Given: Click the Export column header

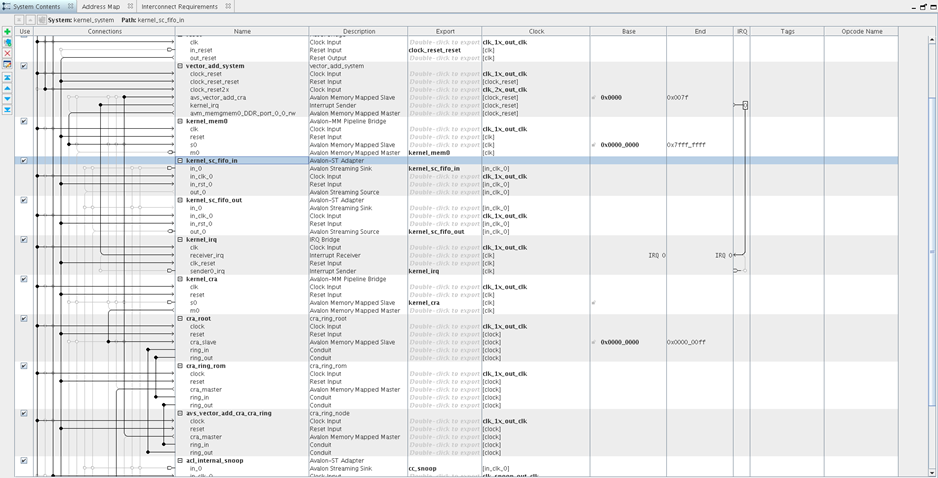Looking at the screenshot, I should pyautogui.click(x=445, y=31).
